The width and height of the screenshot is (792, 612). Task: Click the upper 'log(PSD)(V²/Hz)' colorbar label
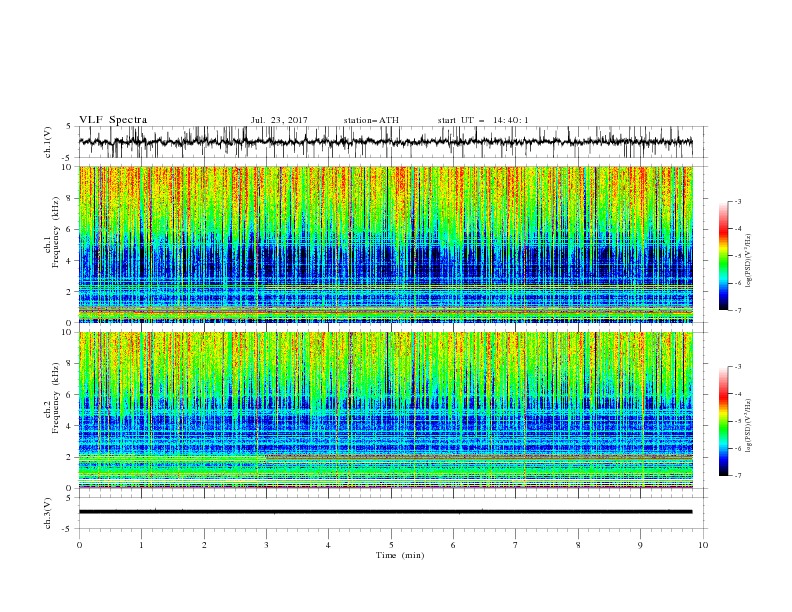click(749, 259)
